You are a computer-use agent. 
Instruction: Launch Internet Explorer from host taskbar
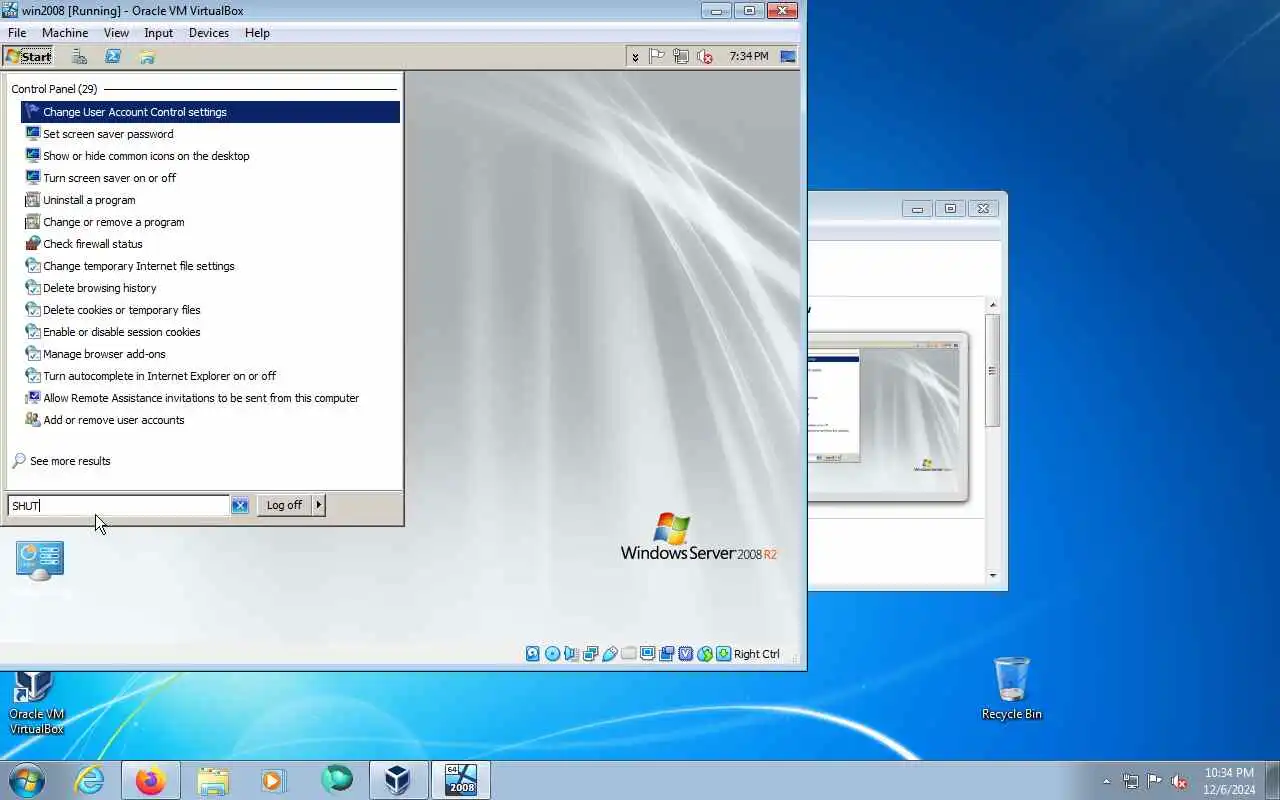(89, 780)
